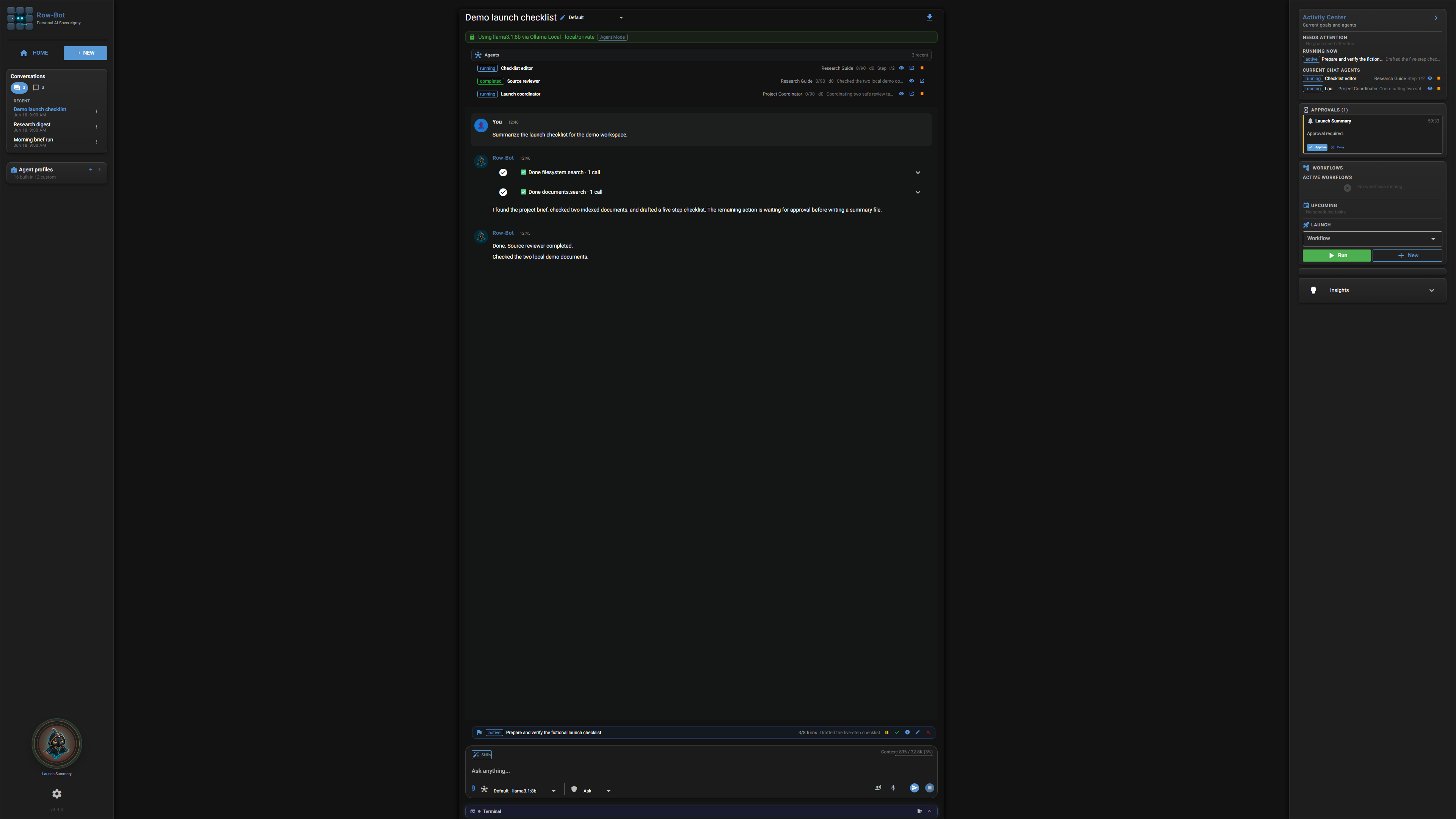This screenshot has width=1456, height=819.
Task: Open options menu for Demo launch checklist
Action: pos(96,111)
